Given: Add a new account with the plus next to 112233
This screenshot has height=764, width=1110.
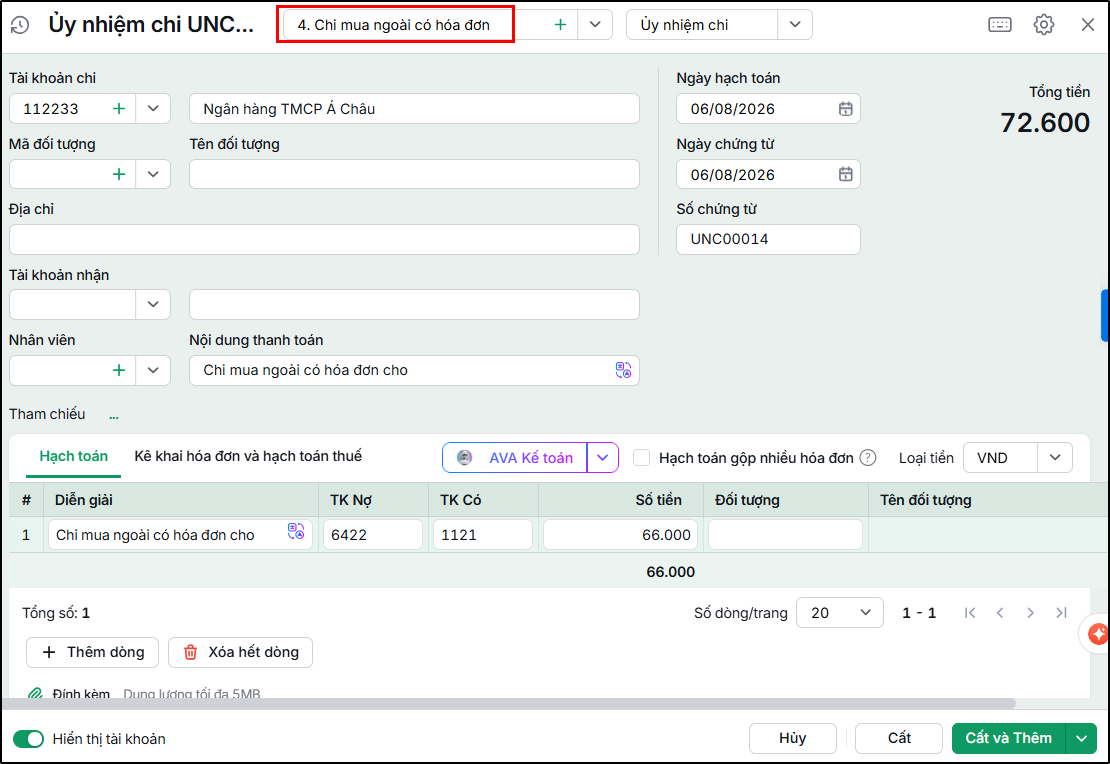Looking at the screenshot, I should click(x=119, y=108).
